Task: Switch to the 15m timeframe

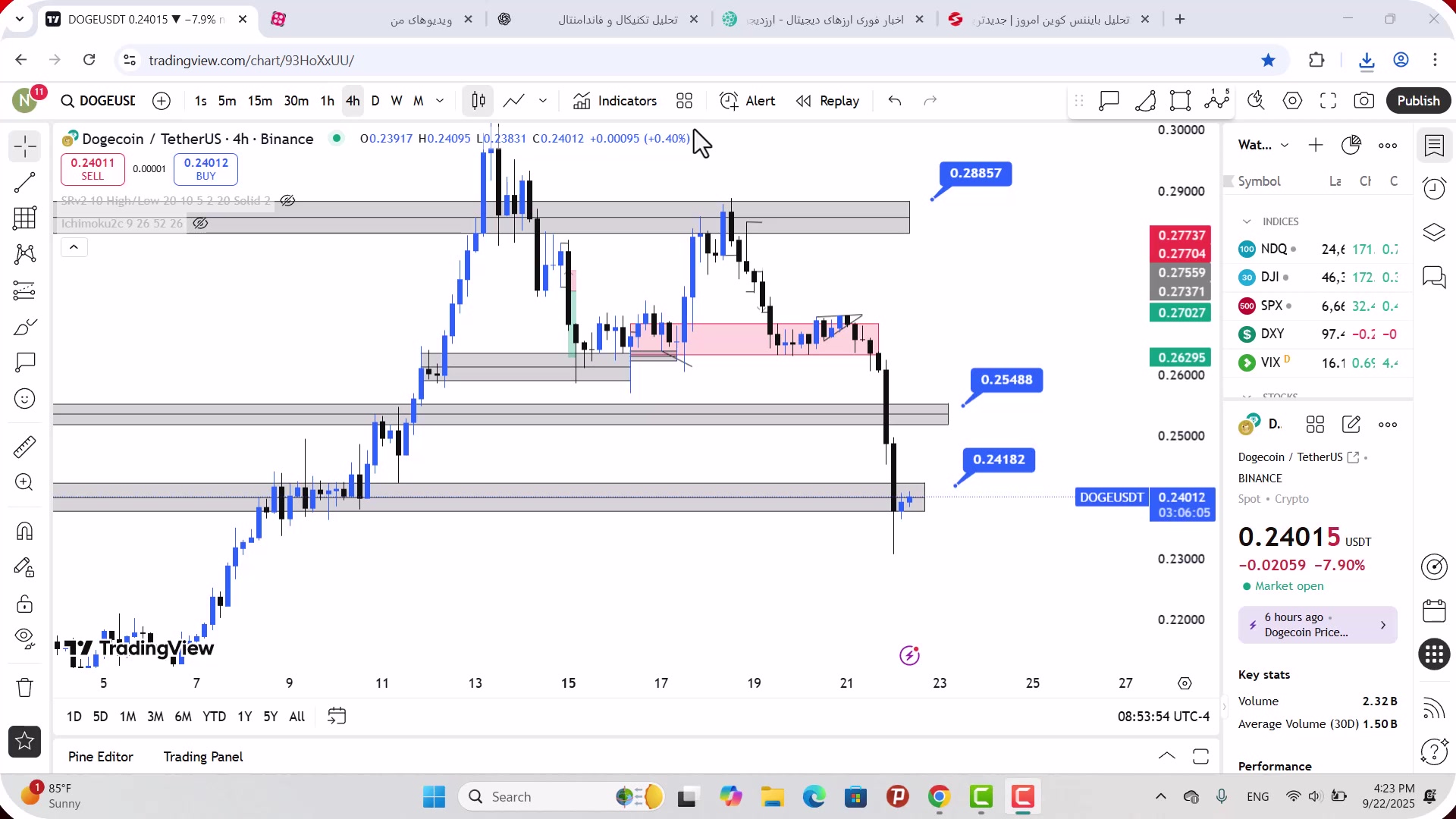Action: click(259, 101)
